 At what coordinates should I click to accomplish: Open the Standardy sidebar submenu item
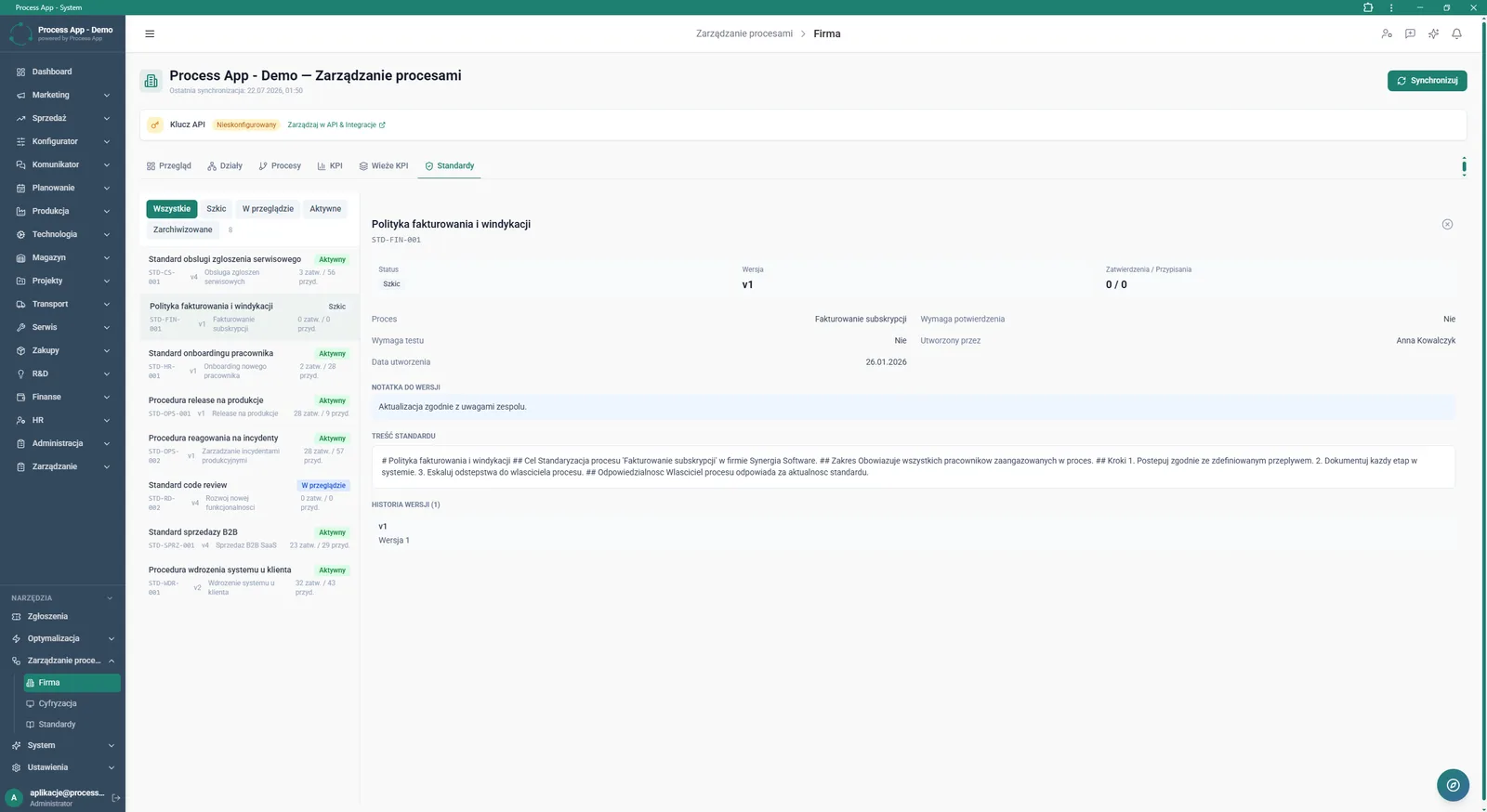pos(72,725)
